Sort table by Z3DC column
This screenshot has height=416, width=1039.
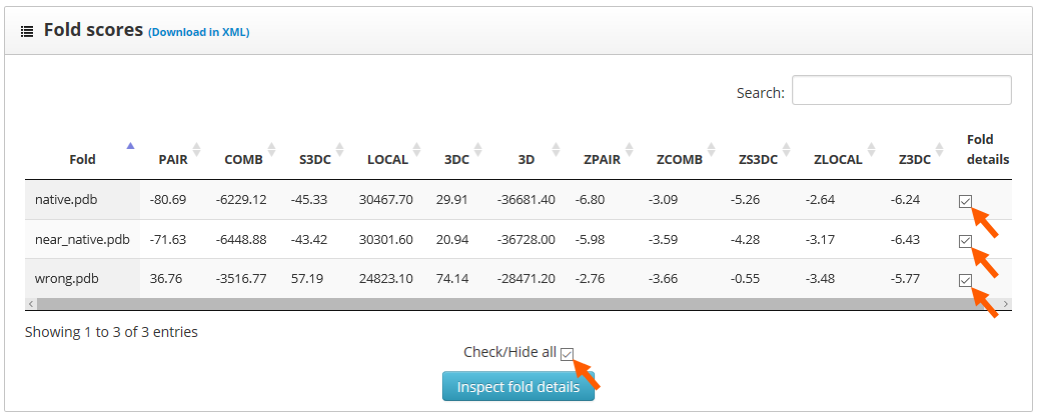[x=914, y=159]
